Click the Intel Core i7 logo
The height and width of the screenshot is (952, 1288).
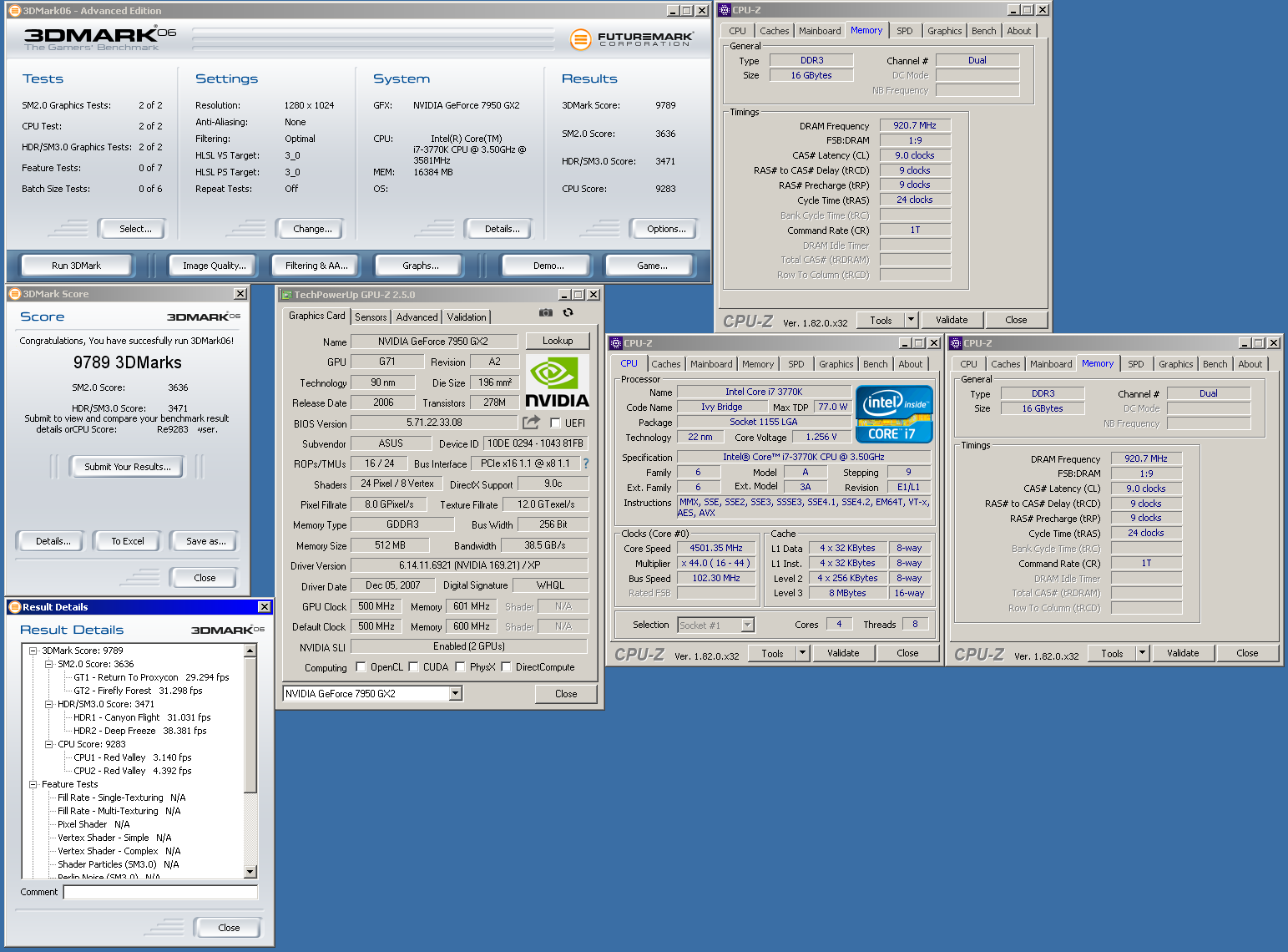point(894,414)
